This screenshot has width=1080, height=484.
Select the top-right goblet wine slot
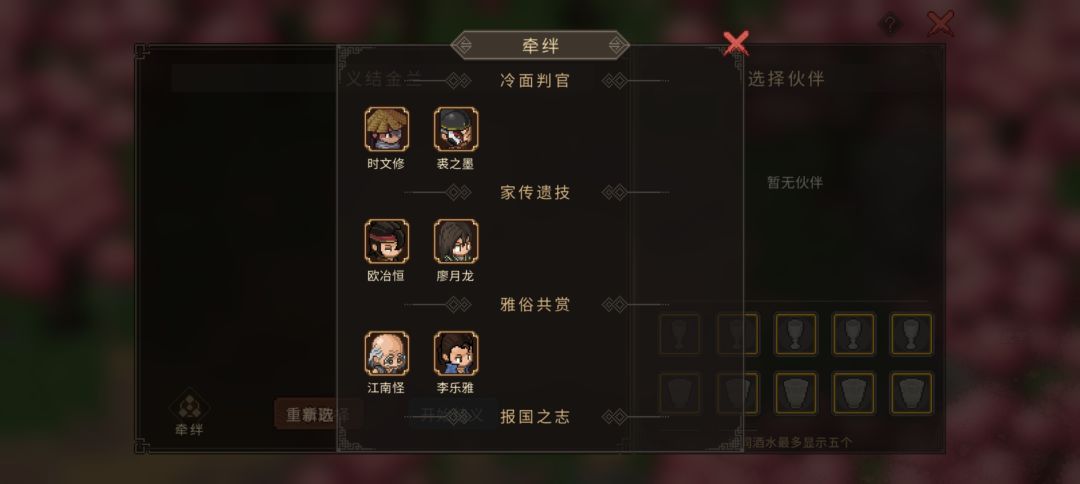coord(912,334)
